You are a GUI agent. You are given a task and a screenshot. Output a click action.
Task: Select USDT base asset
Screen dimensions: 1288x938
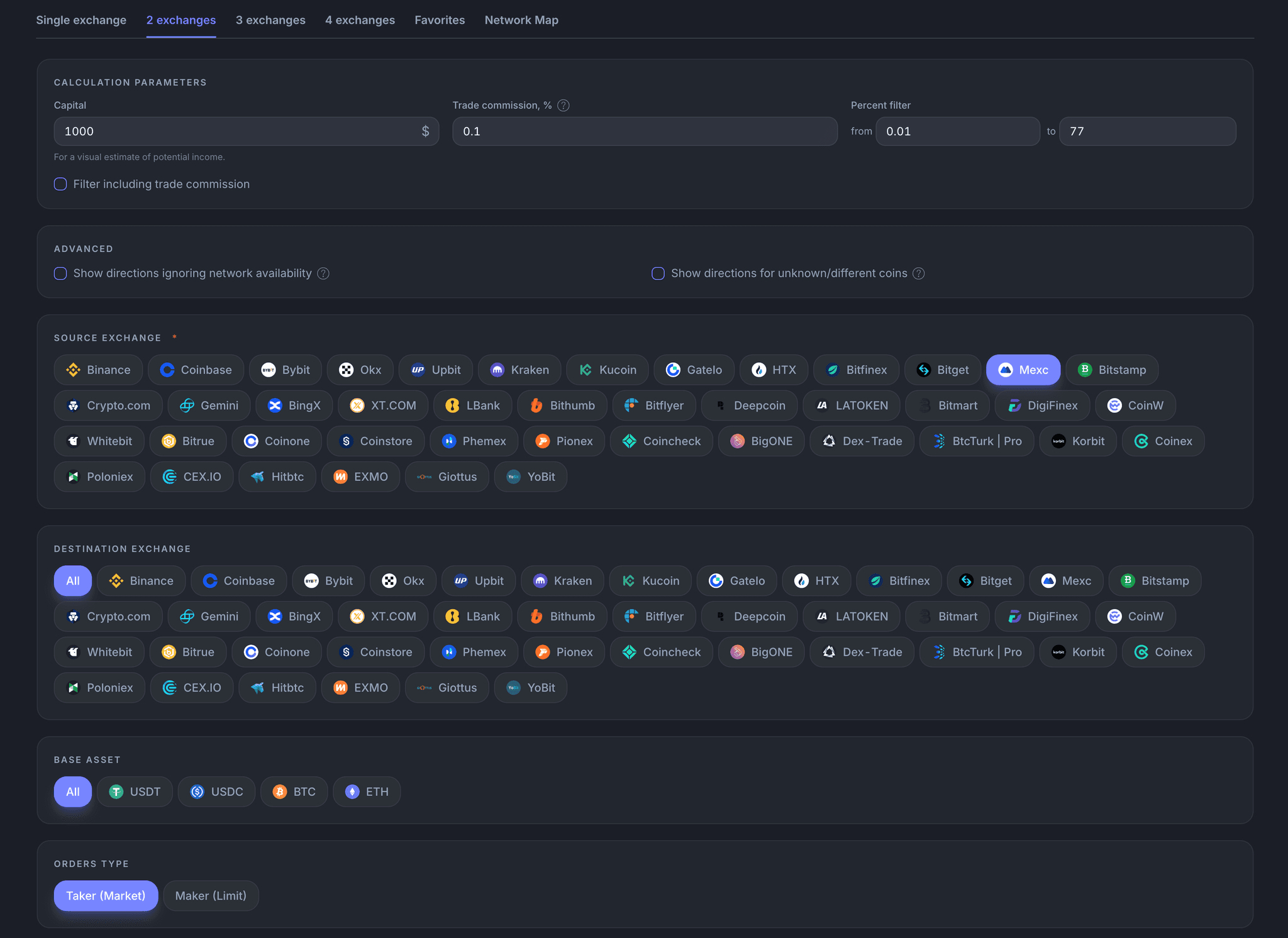[x=135, y=792]
